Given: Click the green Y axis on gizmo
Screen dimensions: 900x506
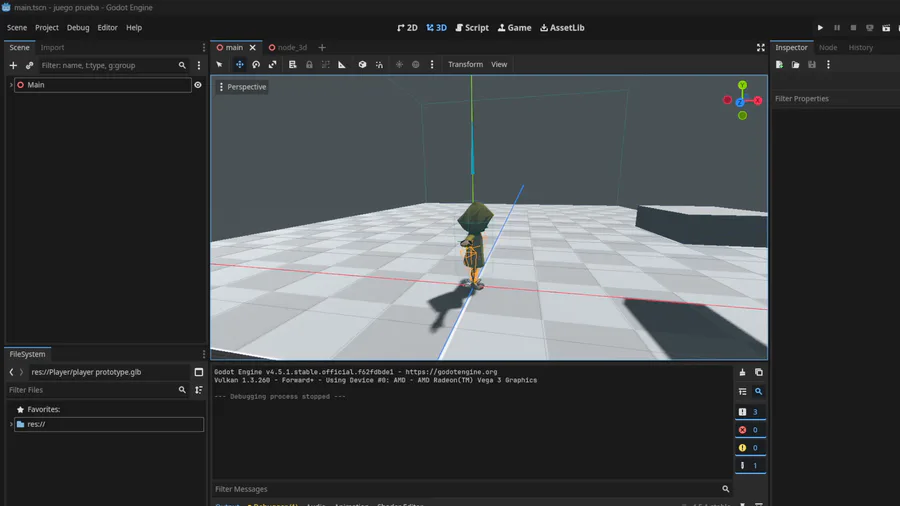Looking at the screenshot, I should point(742,85).
